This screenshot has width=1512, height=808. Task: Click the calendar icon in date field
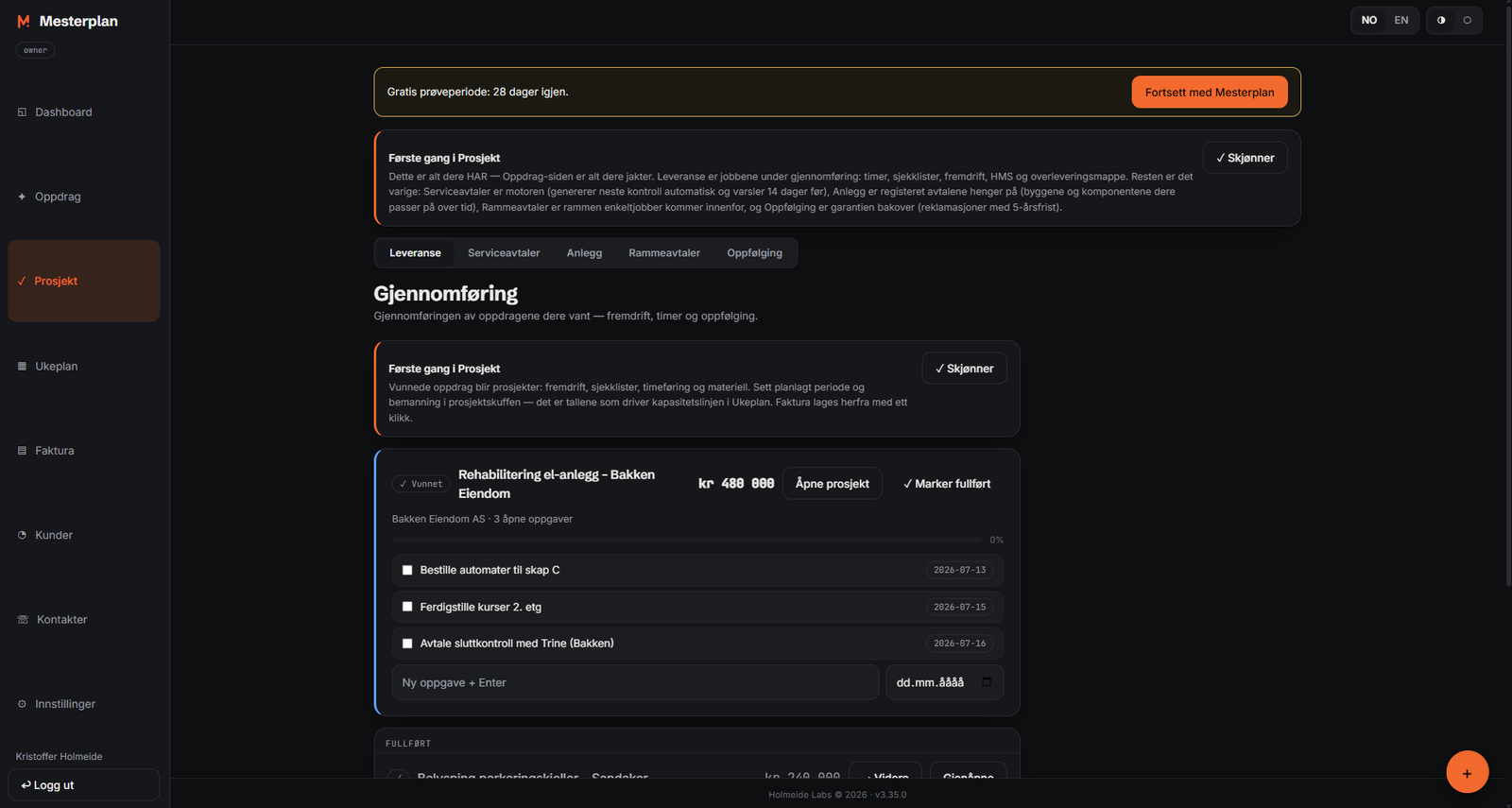click(987, 682)
